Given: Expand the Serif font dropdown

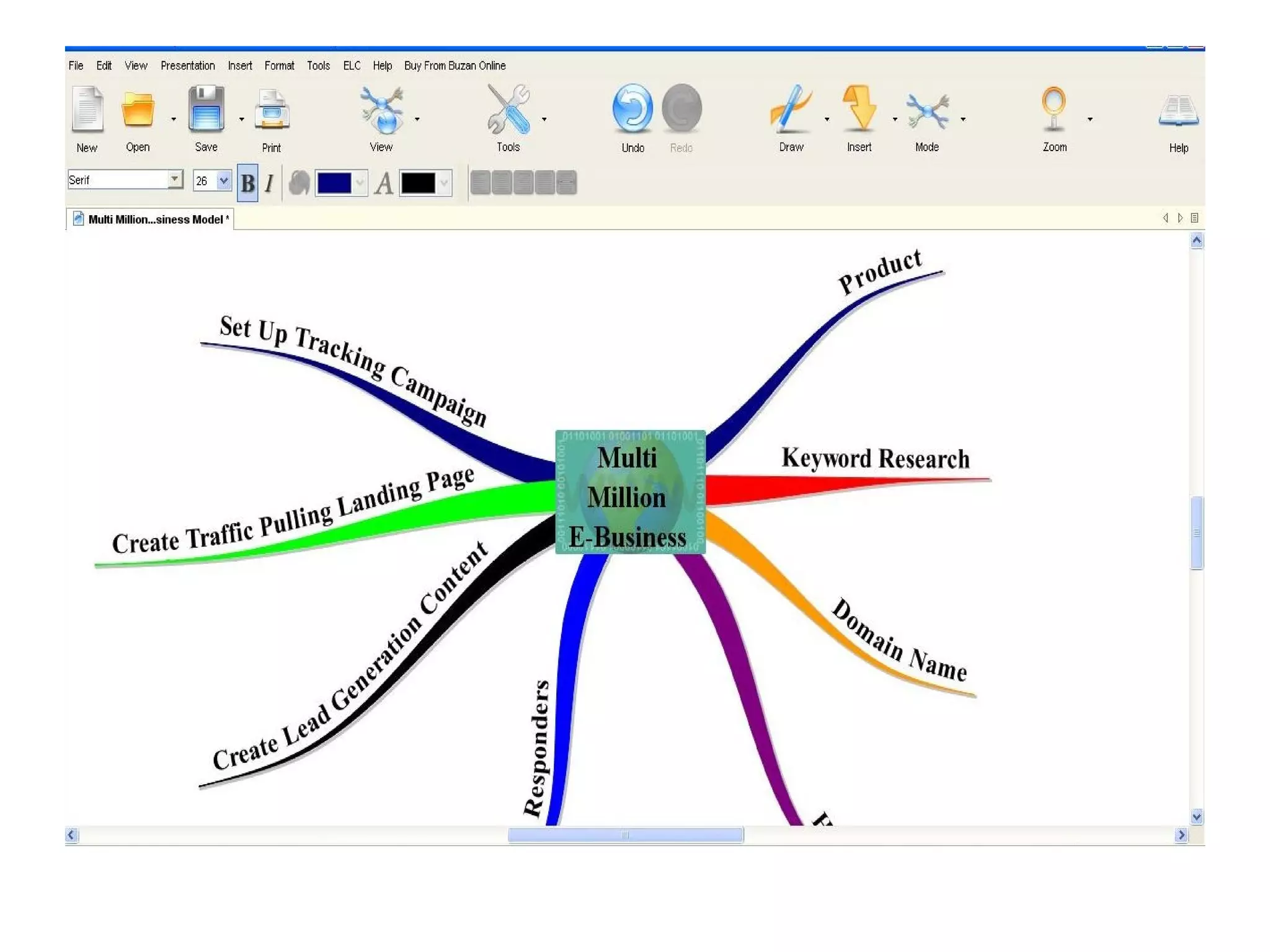Looking at the screenshot, I should [x=175, y=180].
